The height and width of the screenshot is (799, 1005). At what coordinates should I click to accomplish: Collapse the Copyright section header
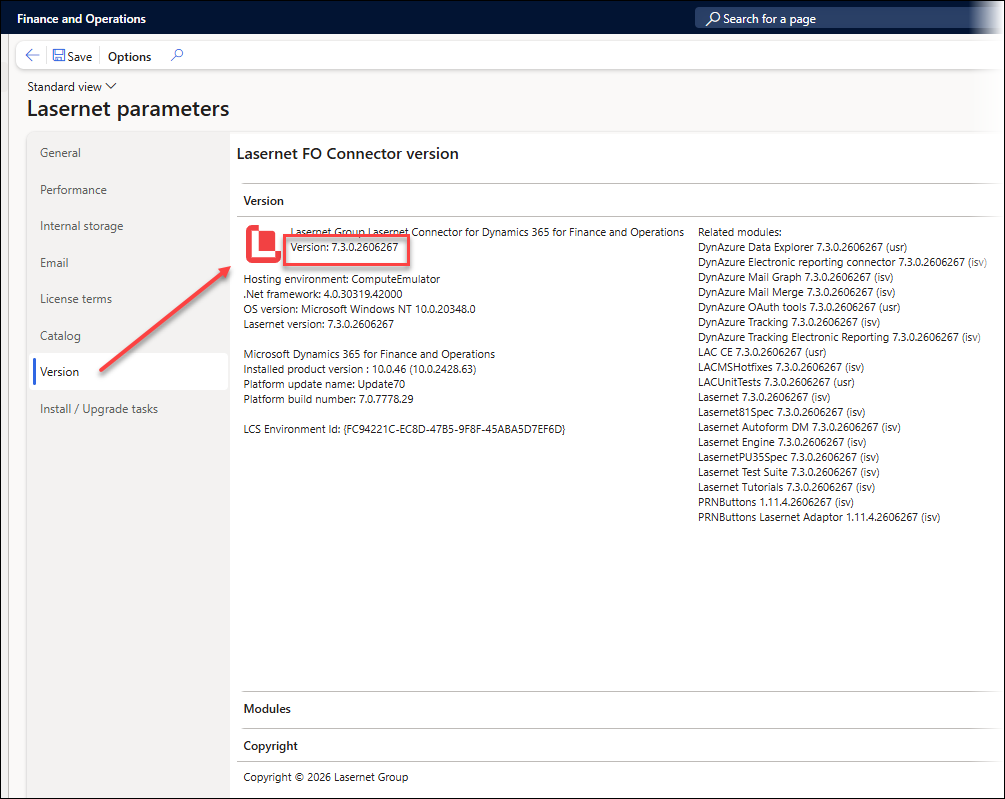point(270,746)
